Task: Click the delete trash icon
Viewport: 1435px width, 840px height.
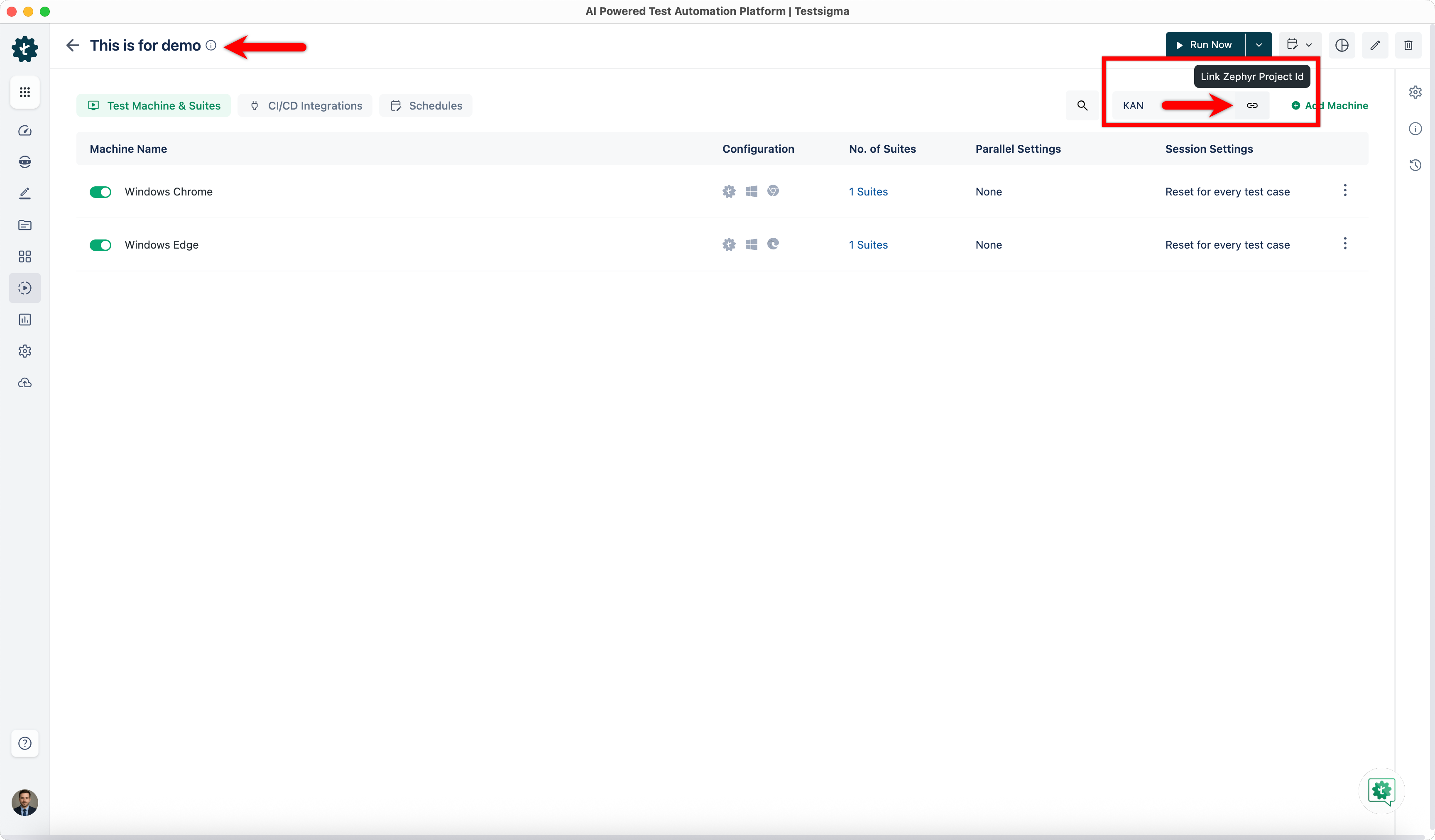Action: 1408,45
